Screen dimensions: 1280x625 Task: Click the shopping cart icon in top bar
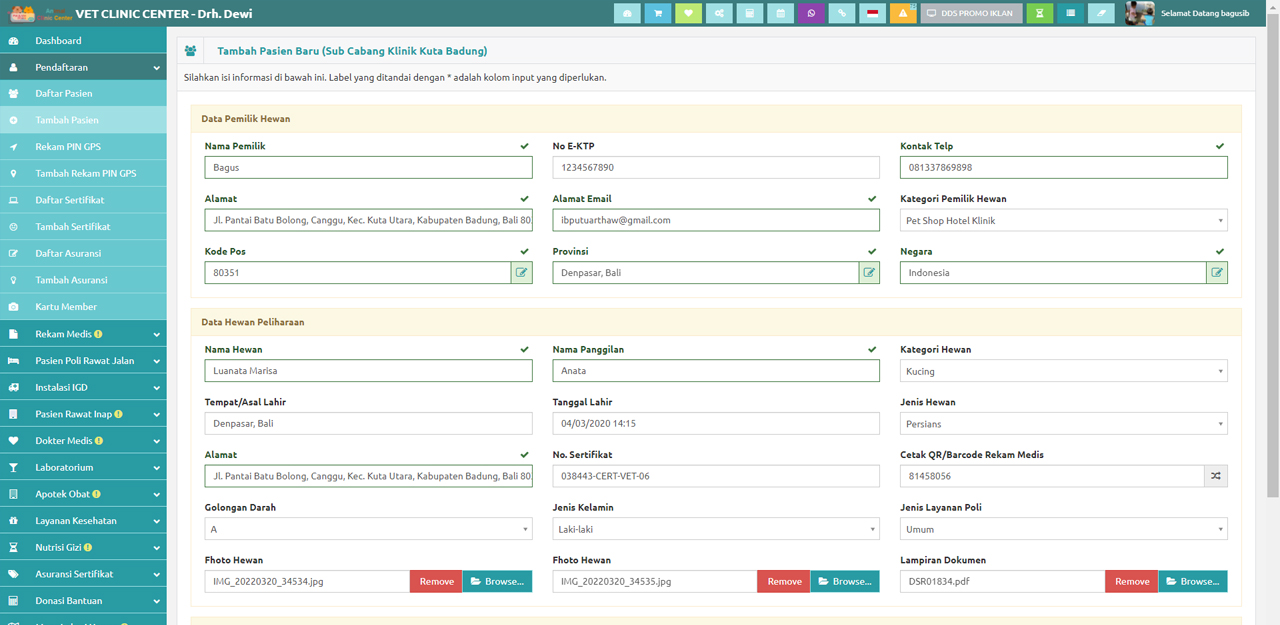pos(657,13)
